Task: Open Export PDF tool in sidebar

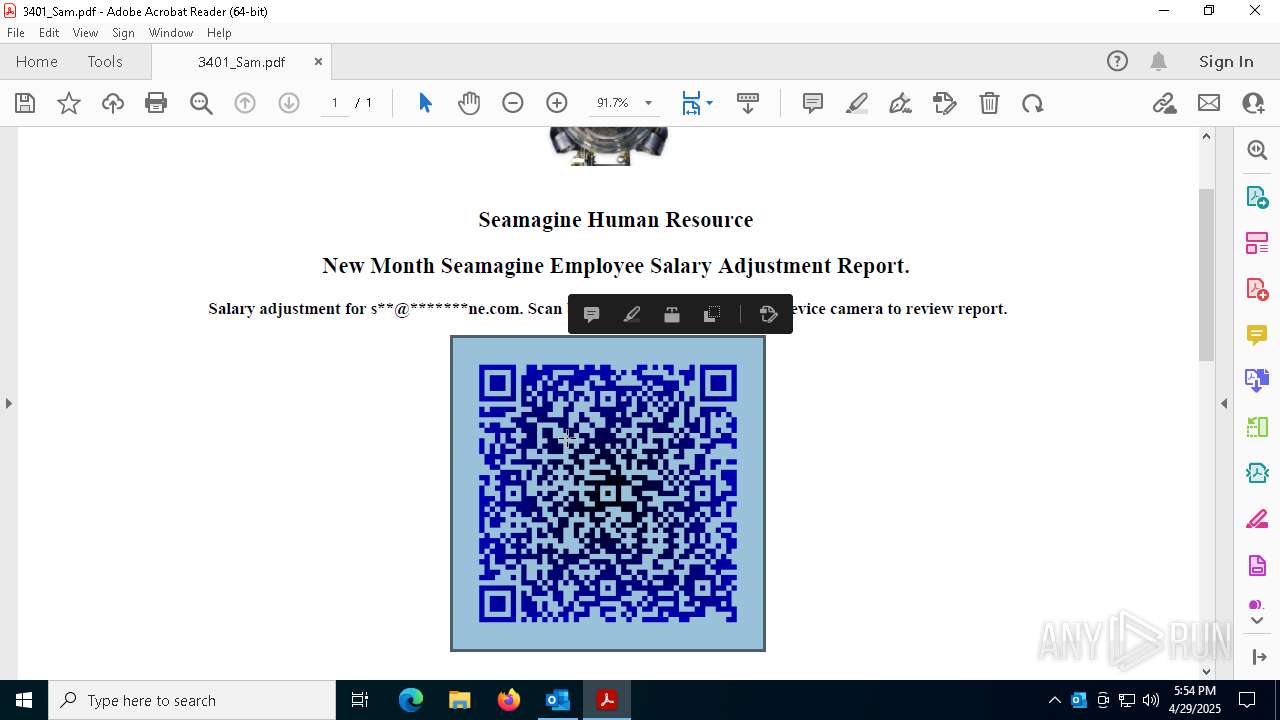Action: pos(1257,197)
